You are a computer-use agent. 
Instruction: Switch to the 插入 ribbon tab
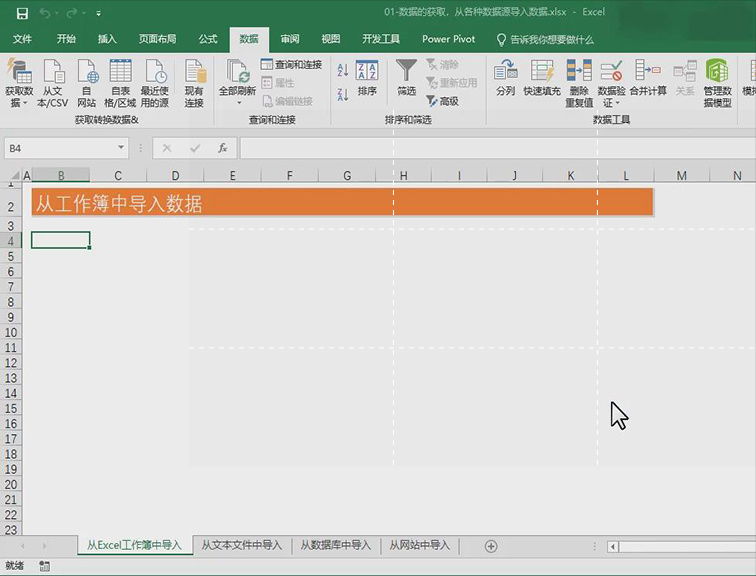107,39
